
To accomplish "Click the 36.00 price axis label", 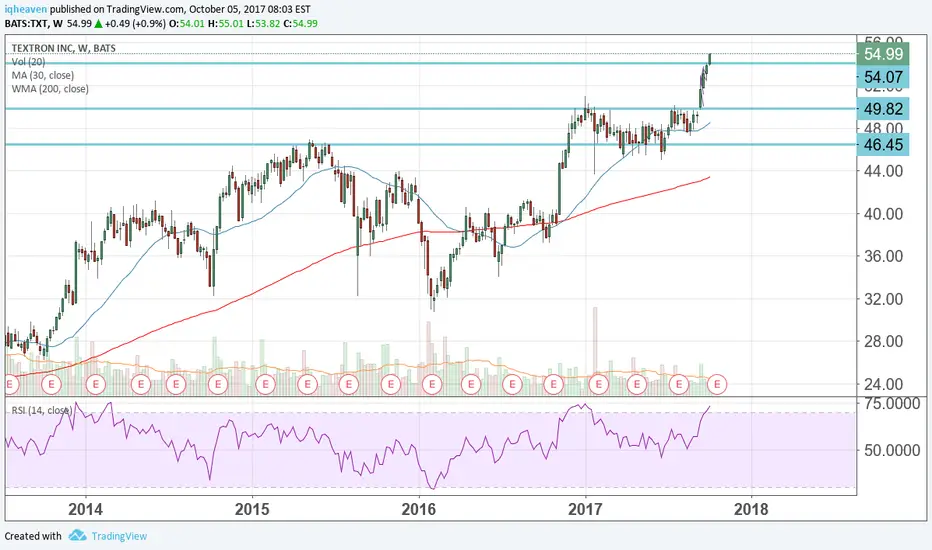I will (x=883, y=256).
